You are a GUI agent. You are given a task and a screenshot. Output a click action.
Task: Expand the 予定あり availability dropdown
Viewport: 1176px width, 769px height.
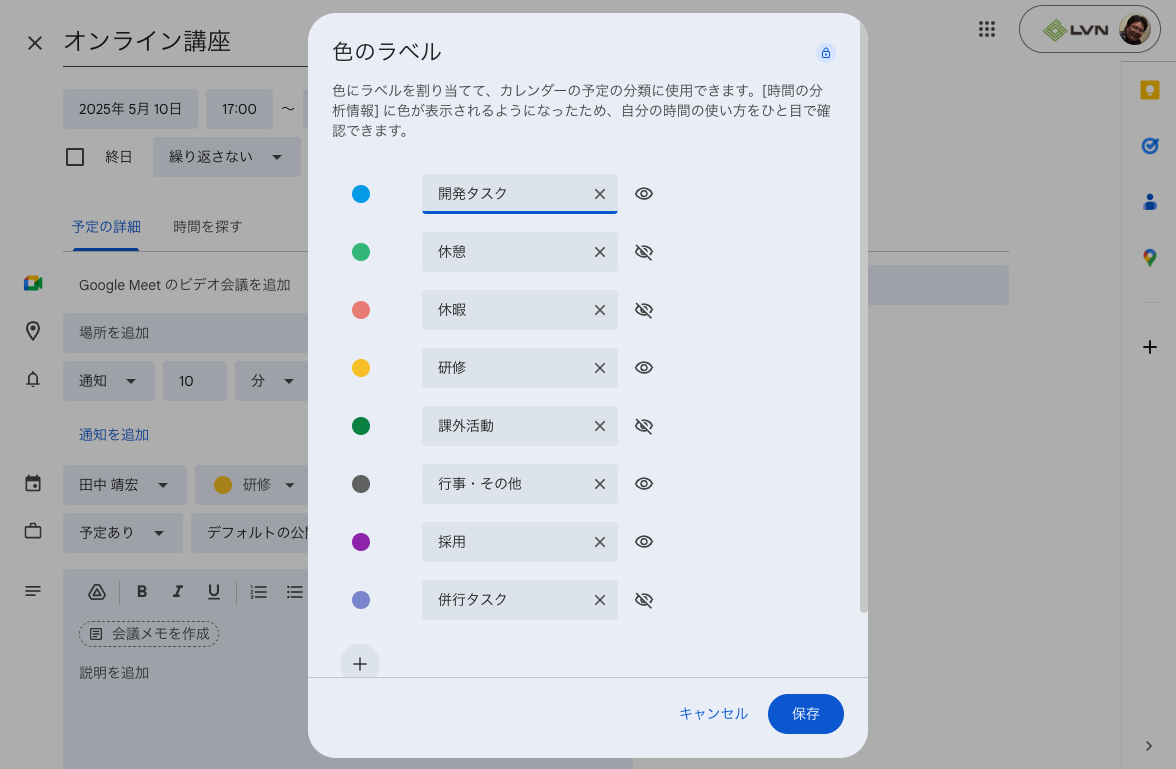(x=123, y=533)
